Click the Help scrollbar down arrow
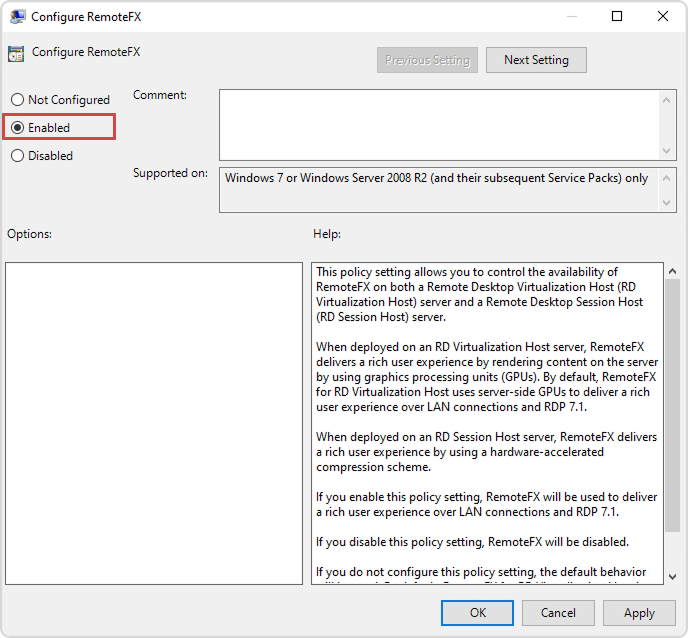The image size is (688, 638). point(672,577)
